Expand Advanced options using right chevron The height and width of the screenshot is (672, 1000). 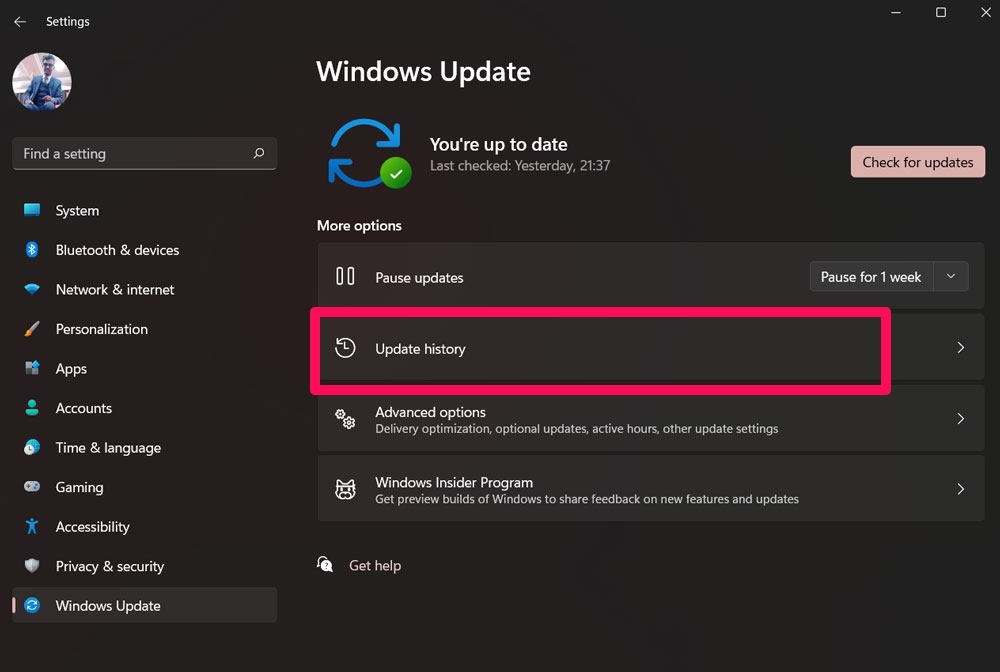pos(960,419)
